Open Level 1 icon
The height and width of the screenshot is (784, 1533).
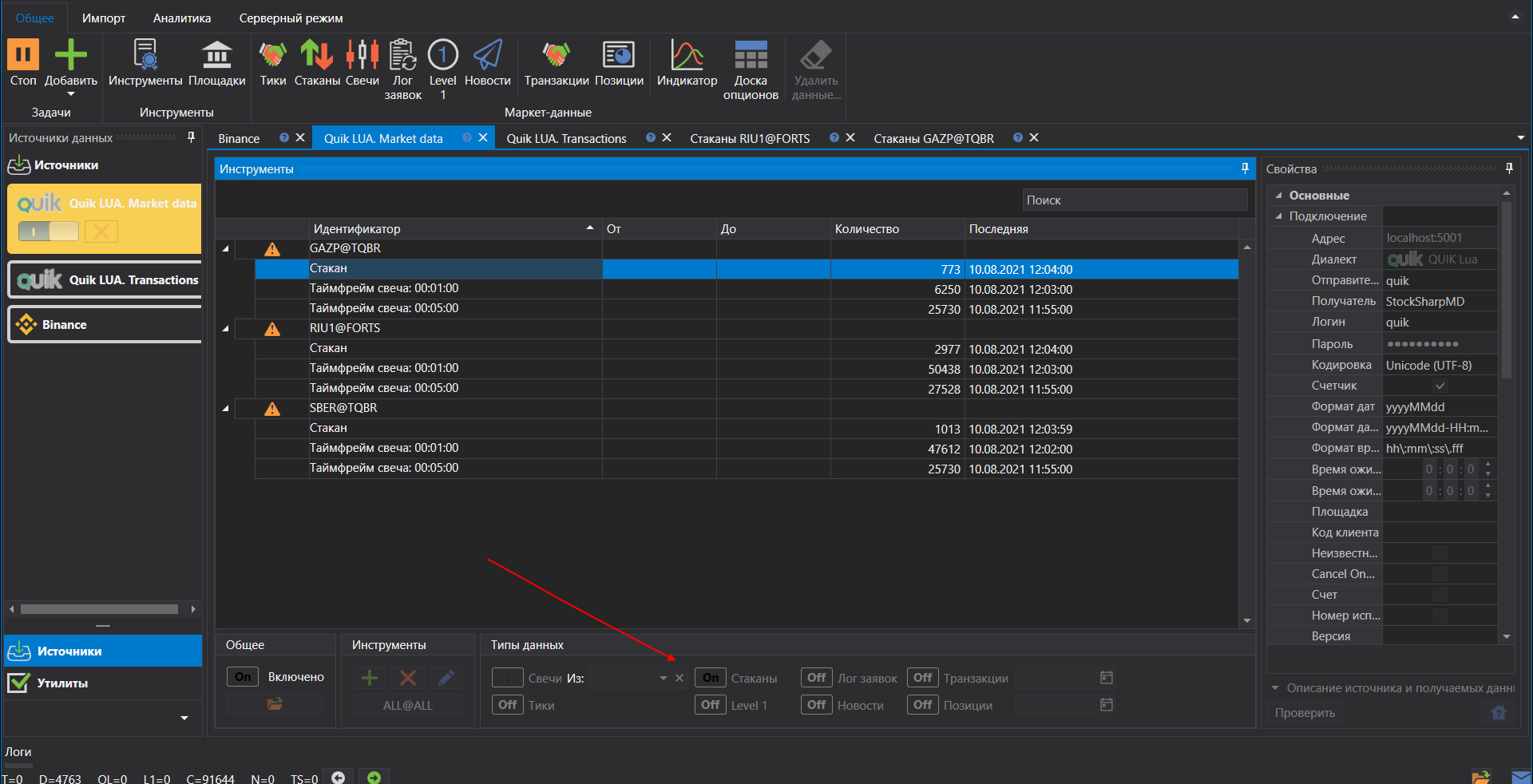(x=443, y=55)
